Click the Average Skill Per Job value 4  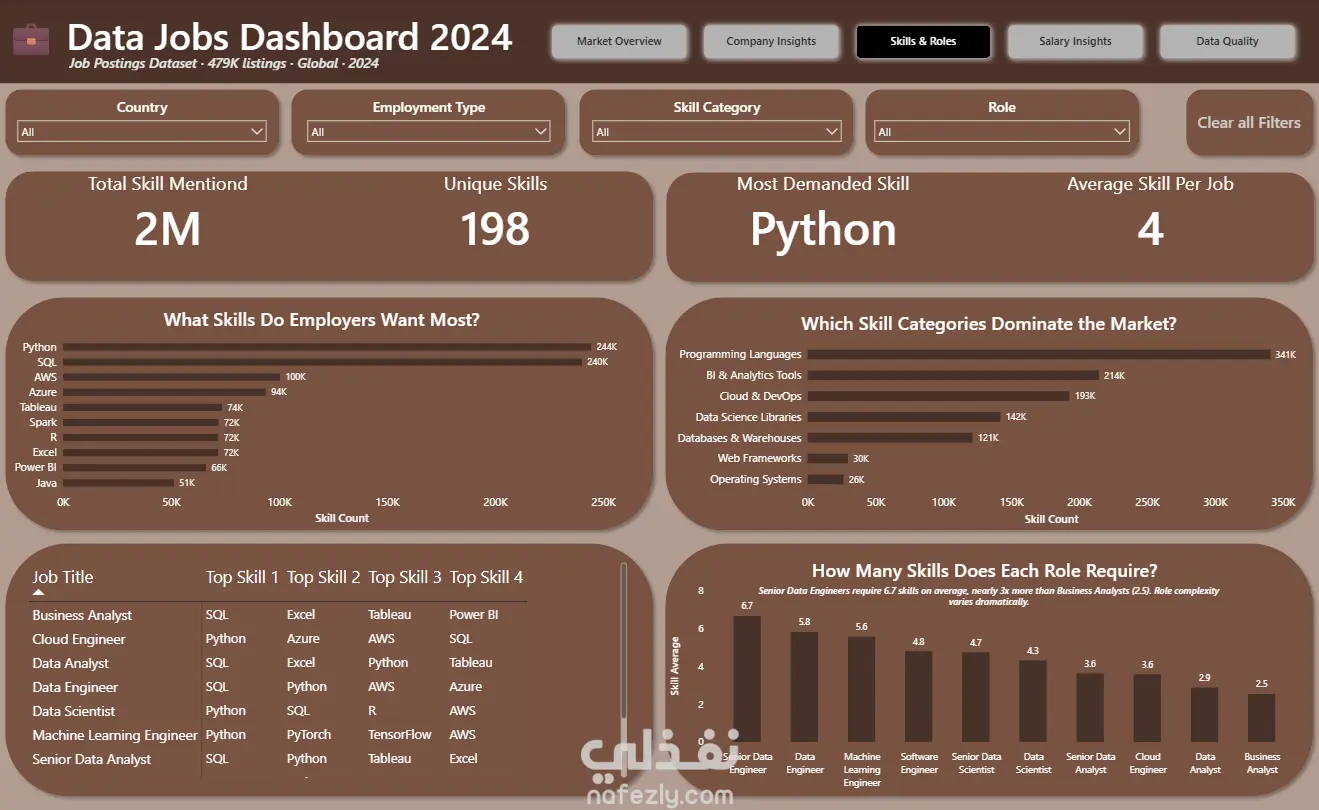(1150, 230)
